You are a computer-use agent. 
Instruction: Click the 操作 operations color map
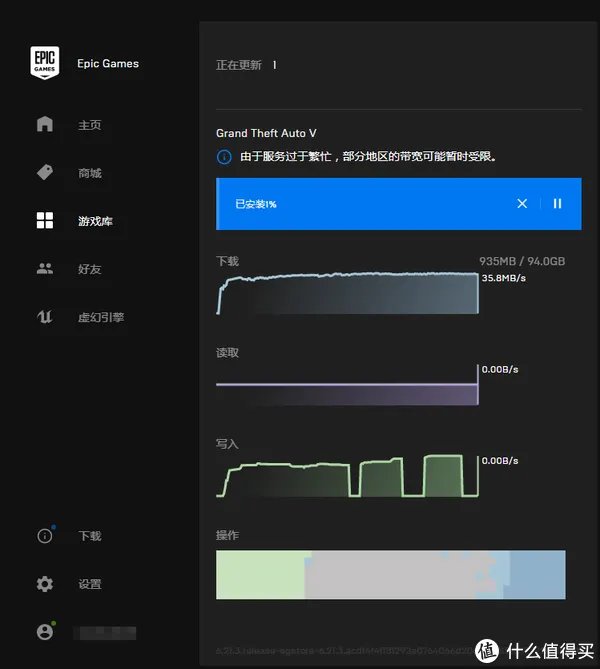pyautogui.click(x=391, y=575)
